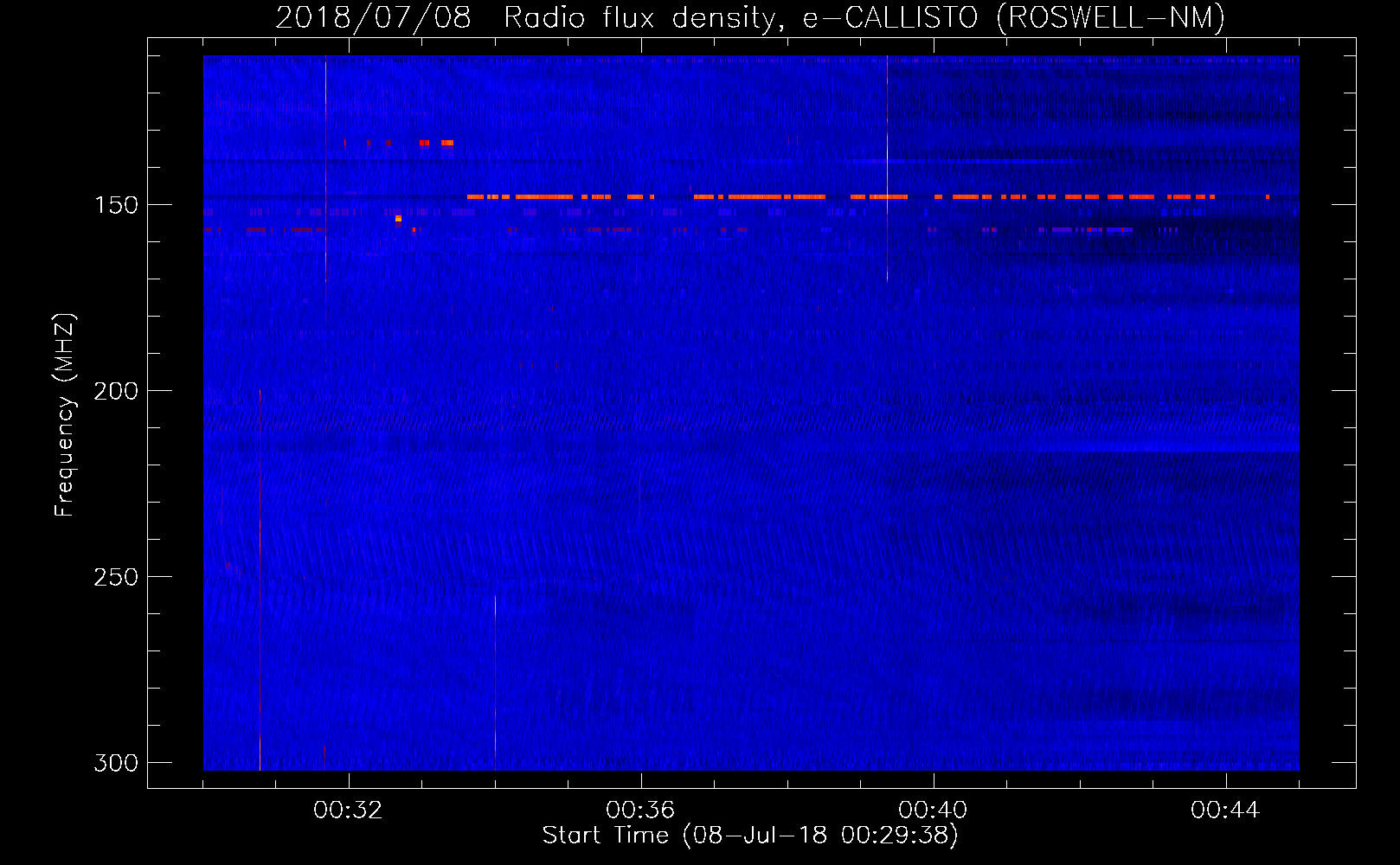
Task: Click the red vertical line starting near 255 MHz
Action: point(495,682)
